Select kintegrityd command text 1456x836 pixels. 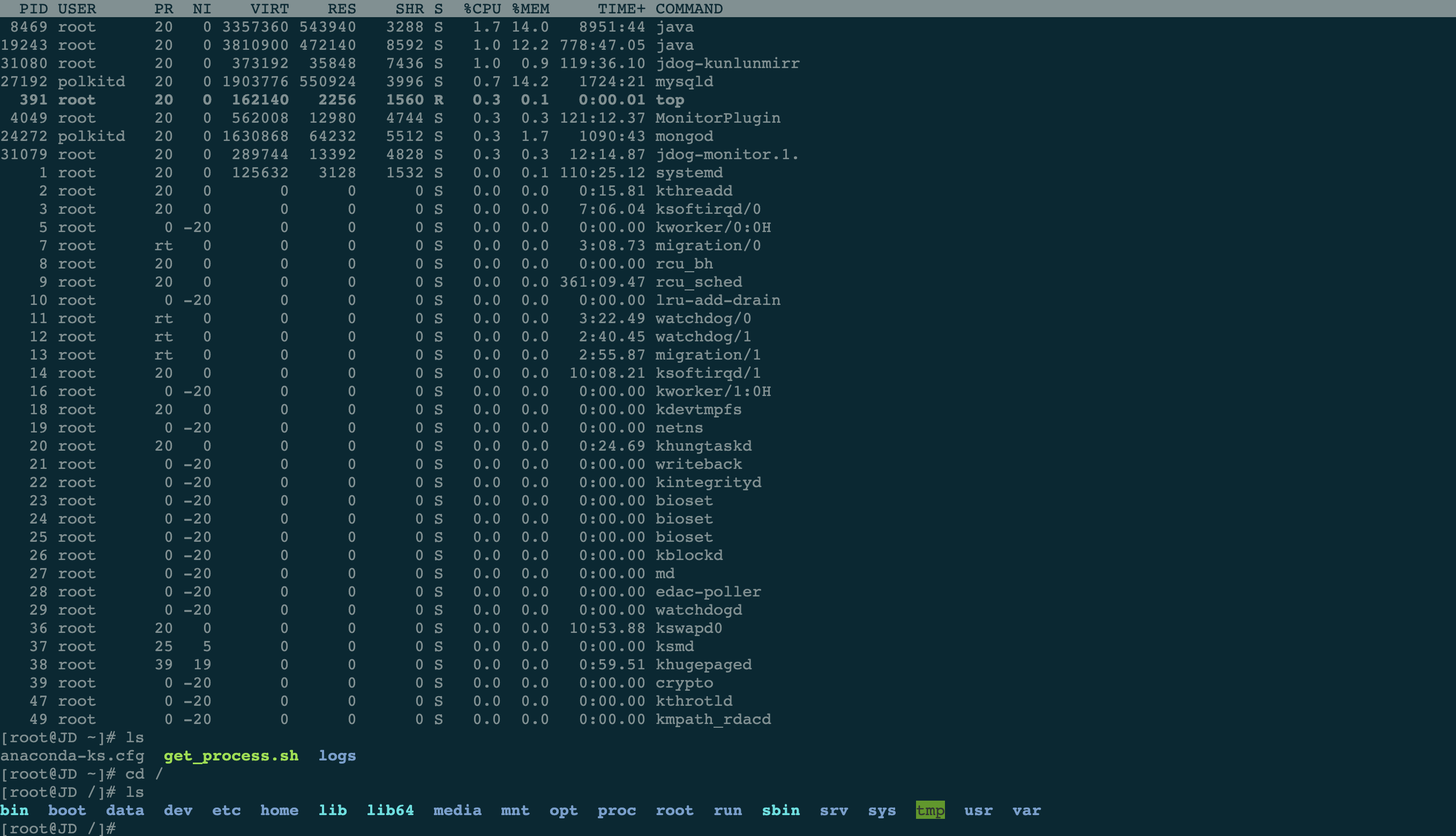coord(708,482)
